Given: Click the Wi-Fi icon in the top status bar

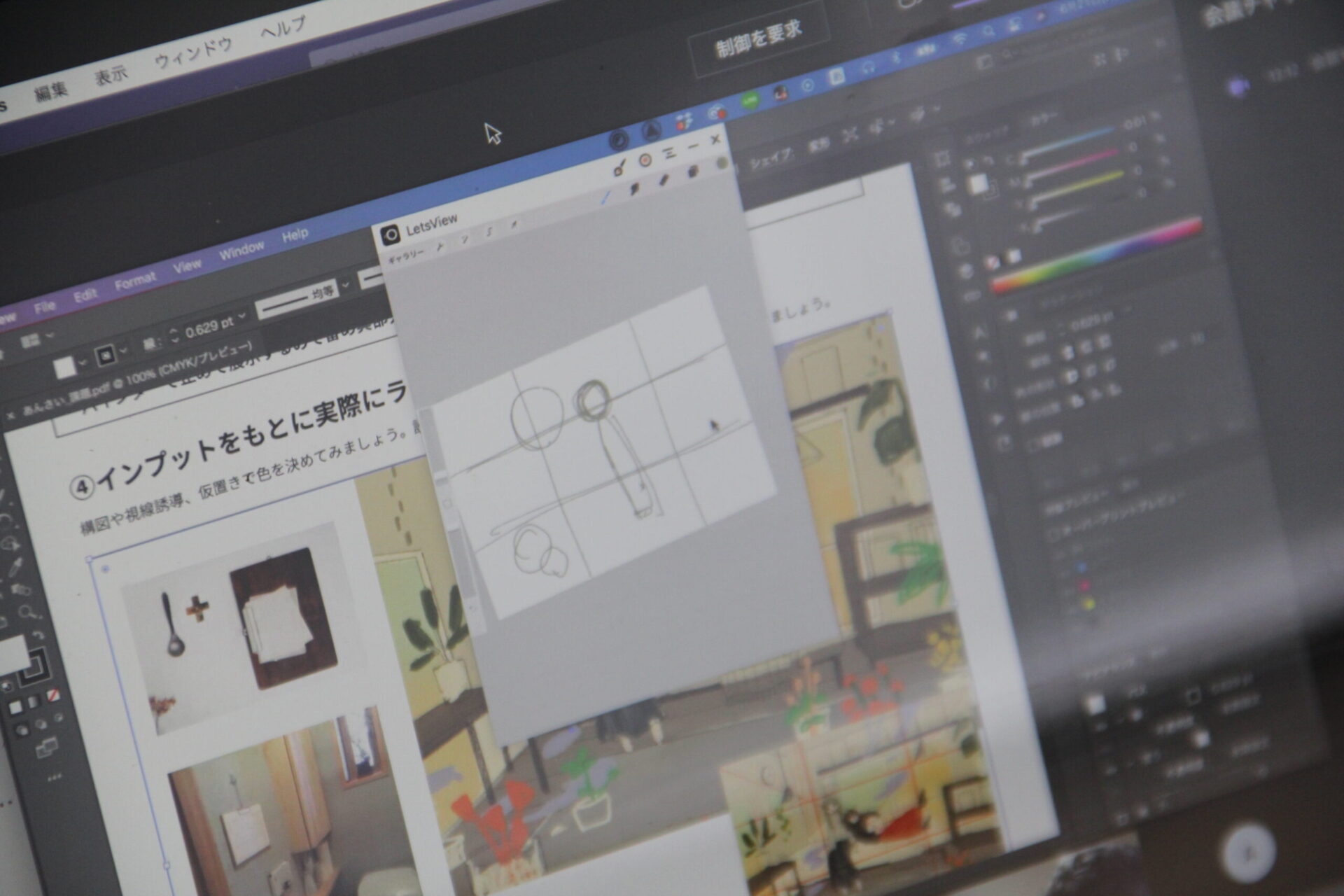Looking at the screenshot, I should (x=958, y=40).
